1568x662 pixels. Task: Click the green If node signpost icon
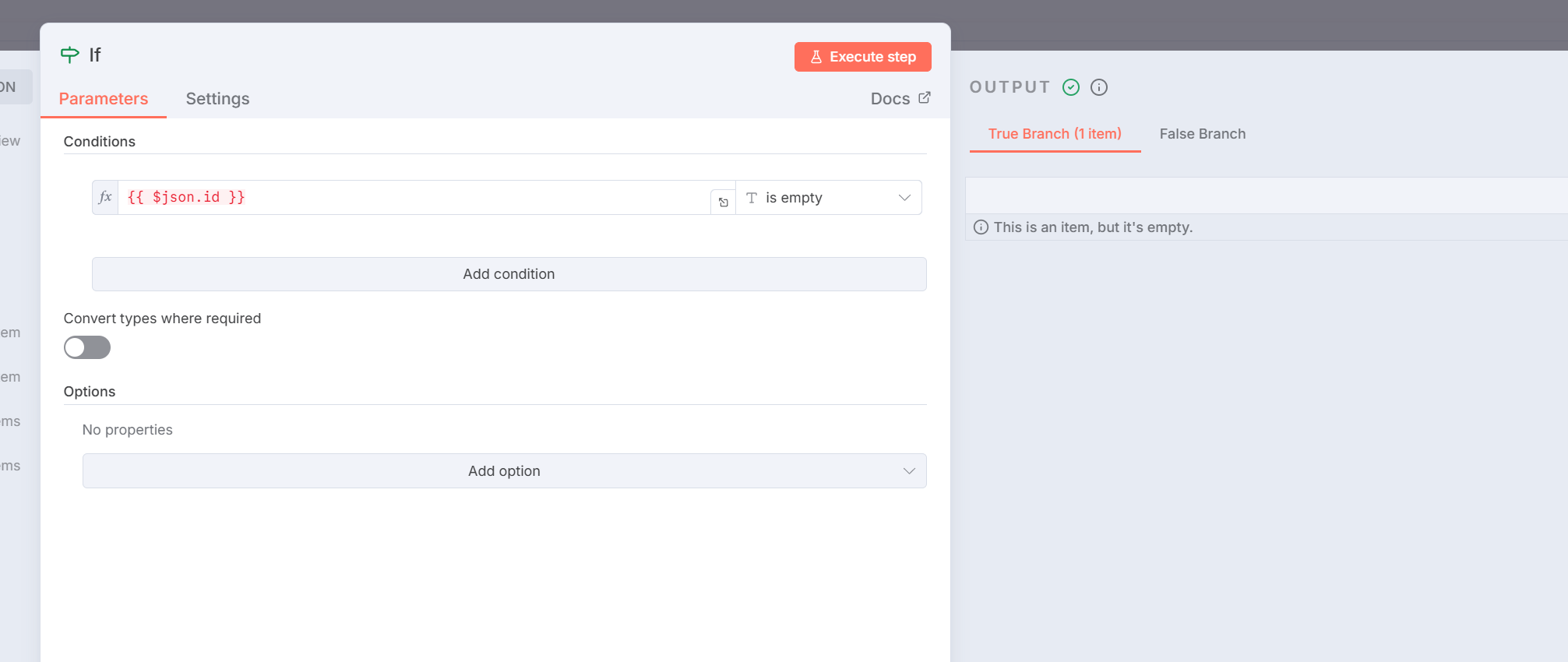(x=69, y=55)
